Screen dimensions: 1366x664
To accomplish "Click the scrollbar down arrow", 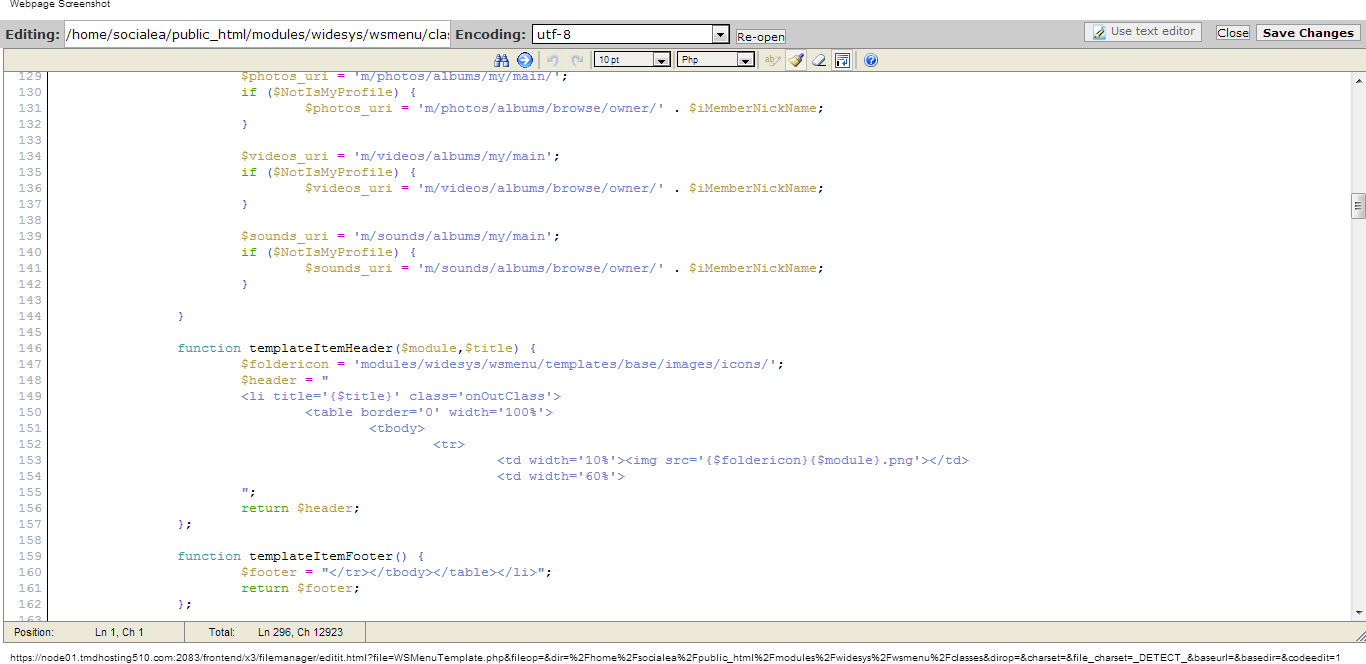I will (1358, 612).
